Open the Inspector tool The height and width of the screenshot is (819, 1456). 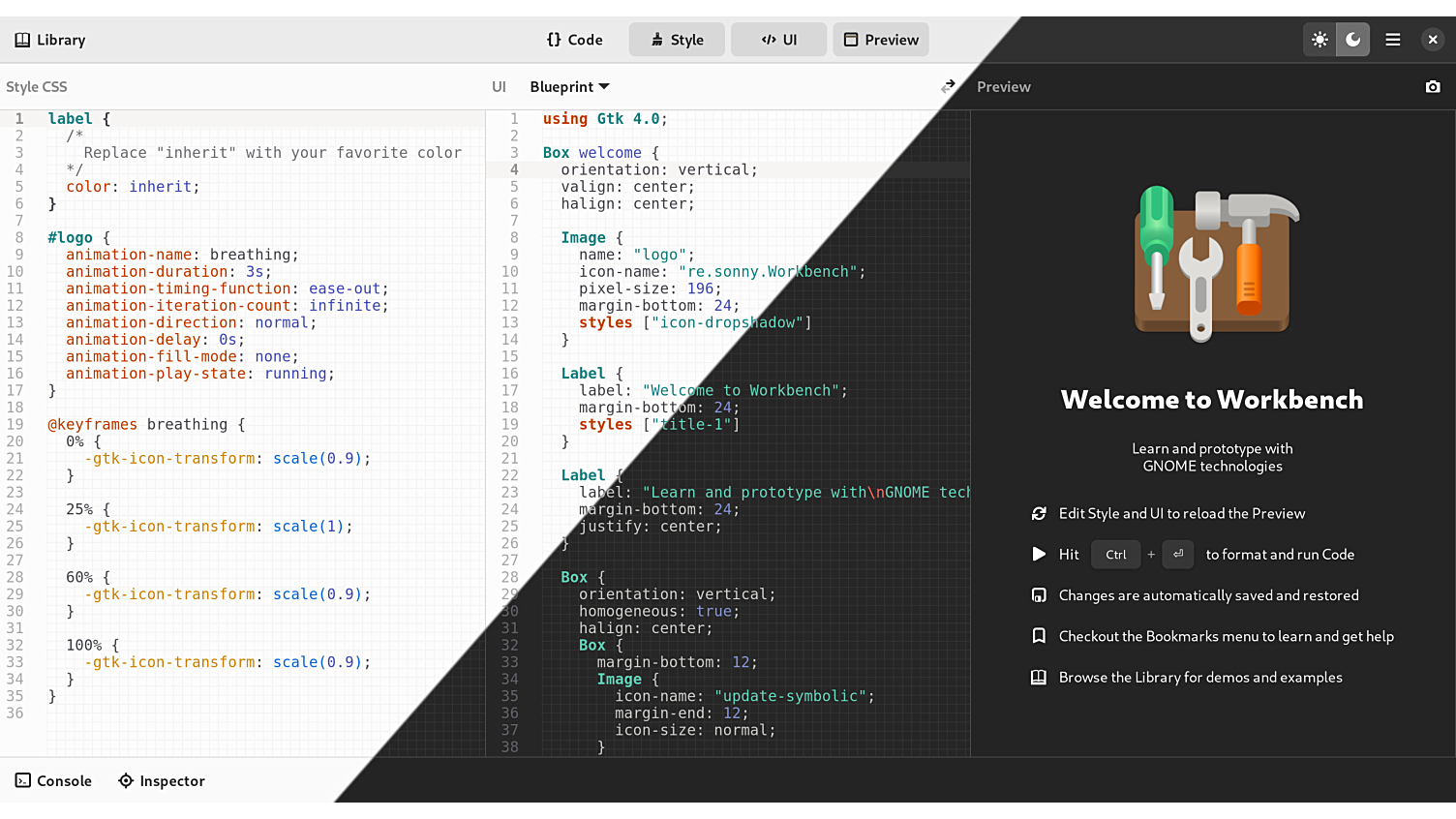[162, 781]
